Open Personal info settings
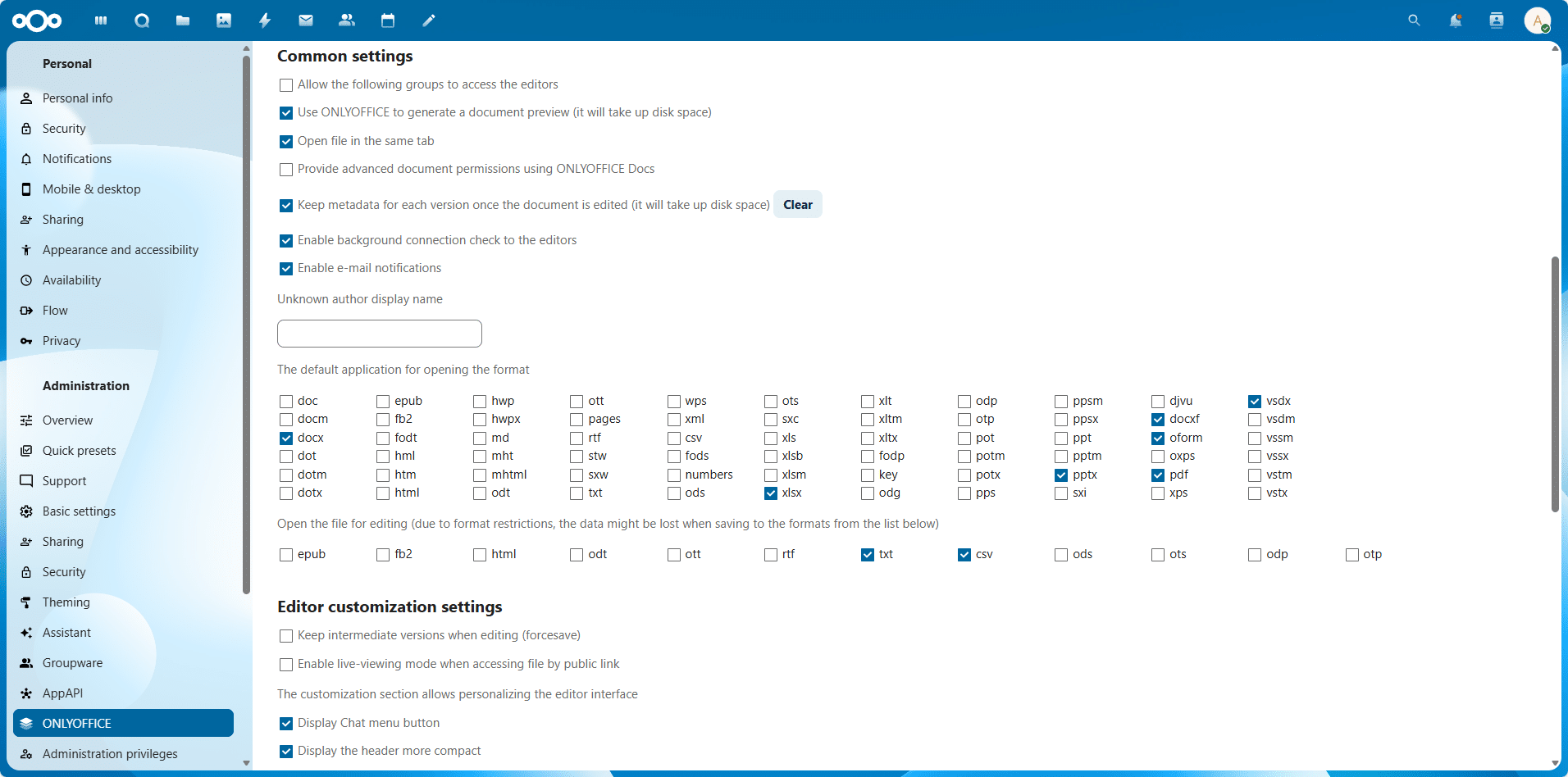The image size is (1568, 777). pos(77,98)
